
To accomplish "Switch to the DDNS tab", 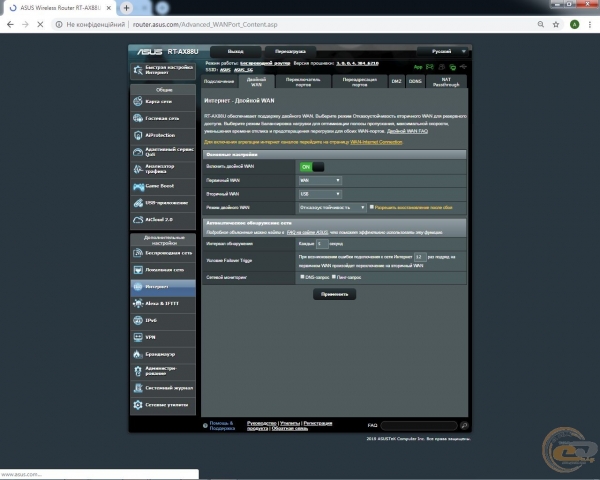I will click(x=415, y=82).
